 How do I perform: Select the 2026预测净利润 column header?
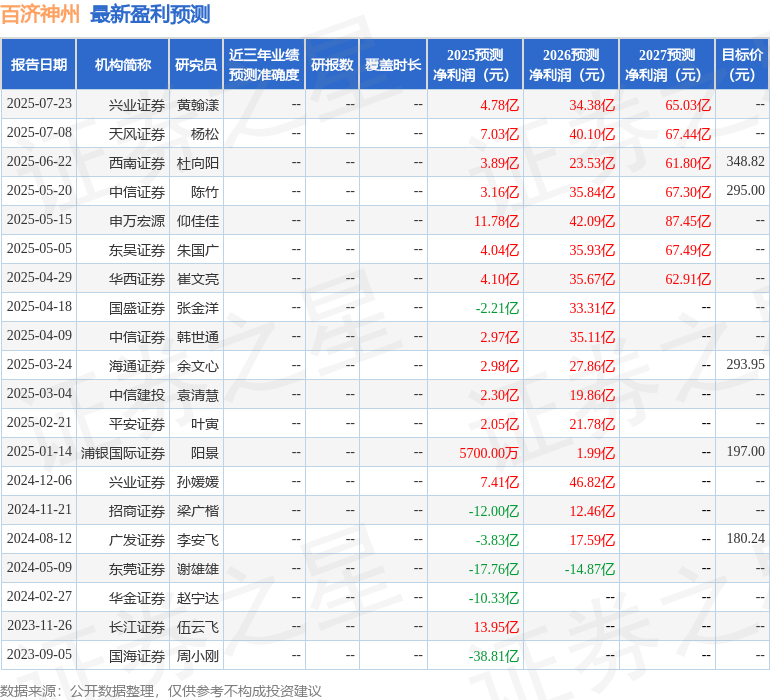571,64
